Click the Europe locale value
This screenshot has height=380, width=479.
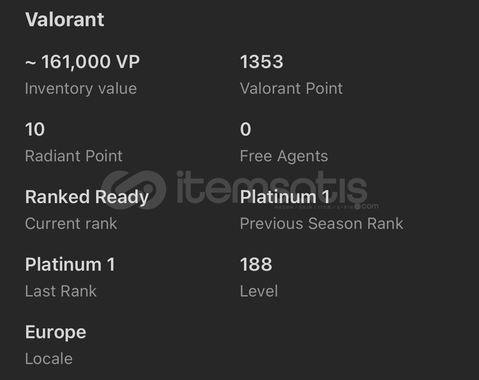[x=56, y=333]
